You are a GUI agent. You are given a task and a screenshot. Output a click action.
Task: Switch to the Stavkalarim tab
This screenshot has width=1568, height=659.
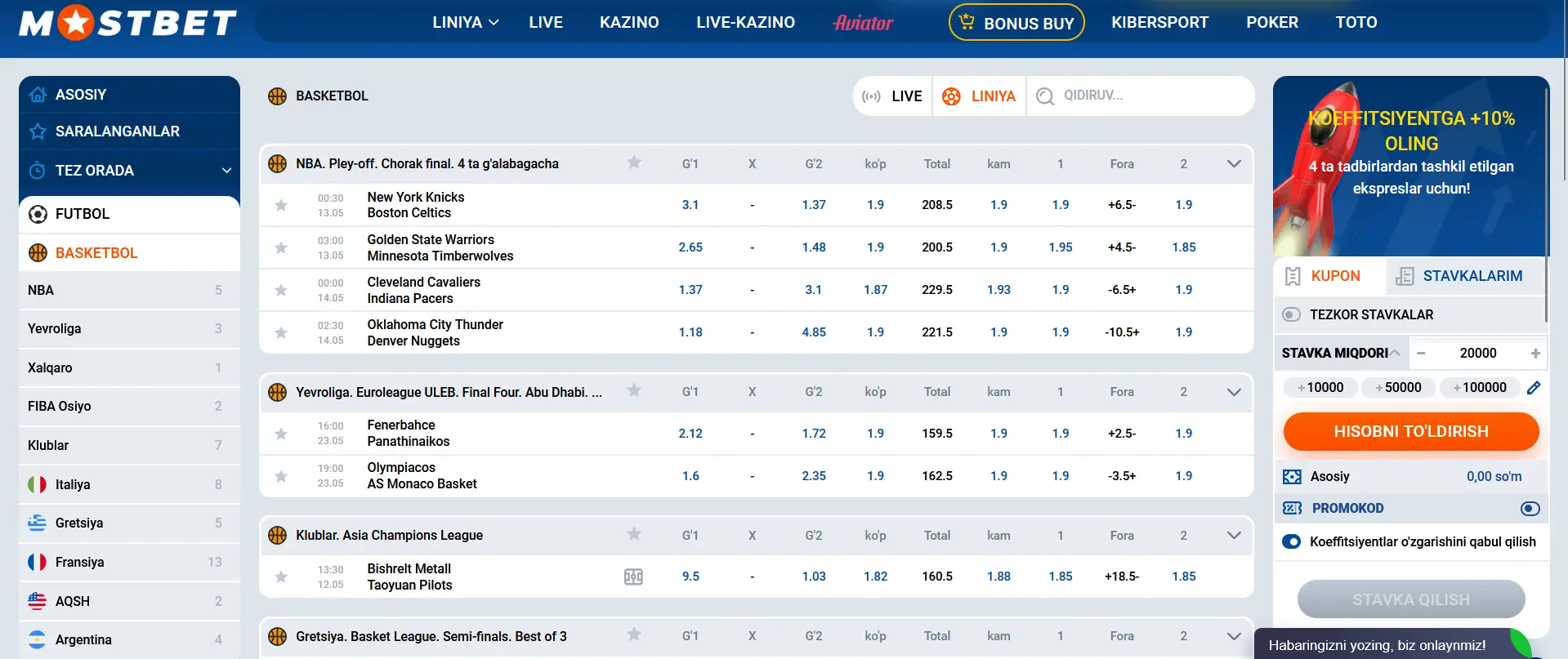point(1467,276)
